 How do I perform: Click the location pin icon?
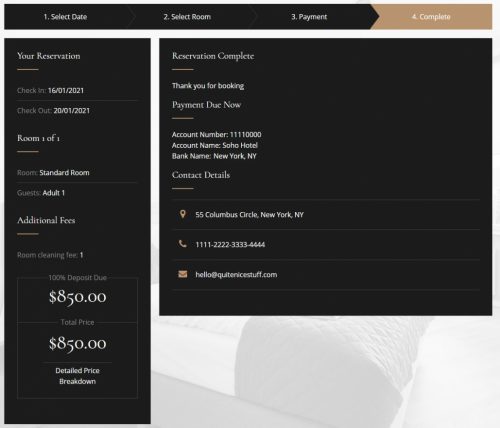tap(182, 214)
